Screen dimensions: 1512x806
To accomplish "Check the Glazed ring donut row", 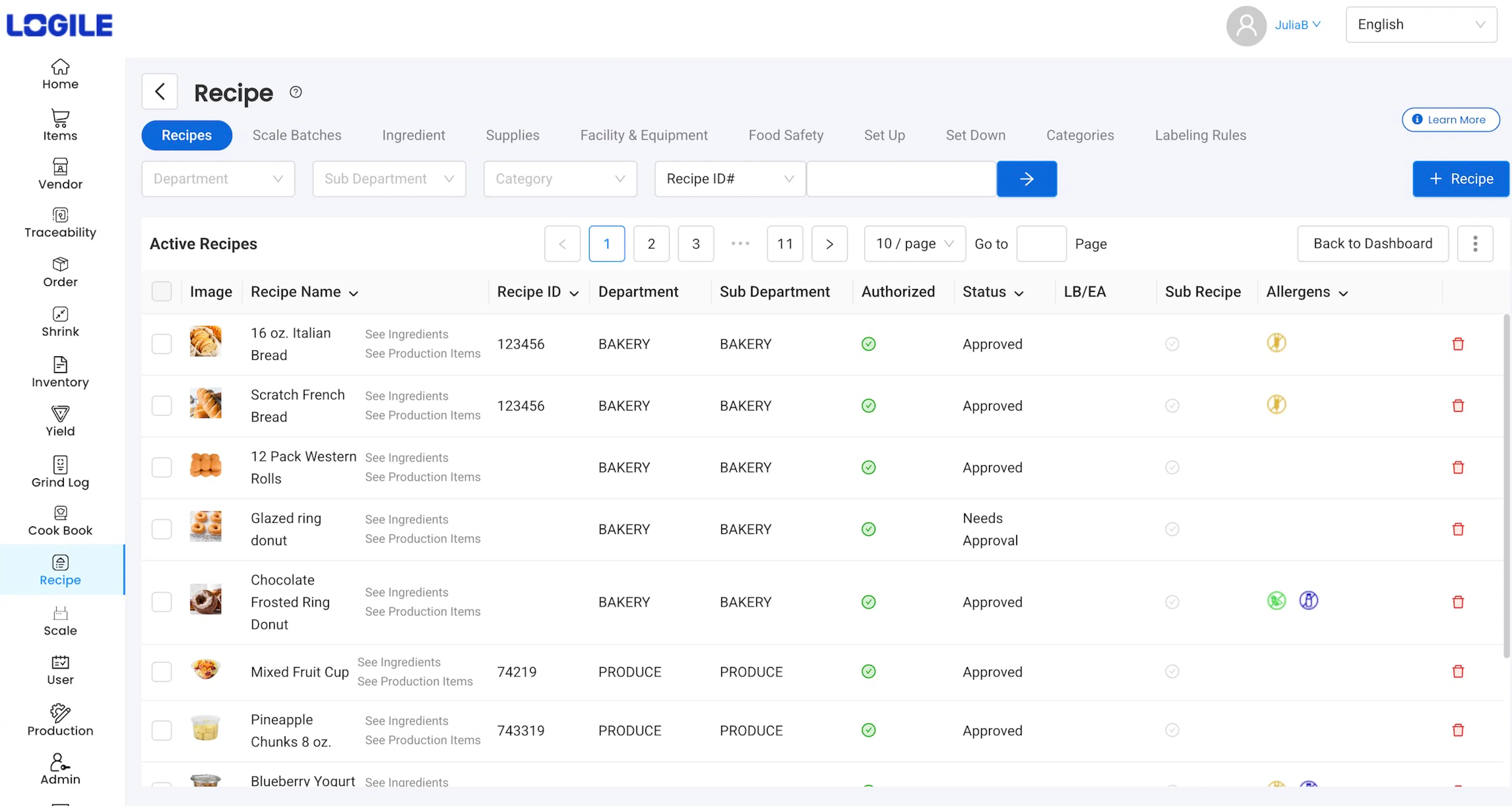I will [x=161, y=529].
